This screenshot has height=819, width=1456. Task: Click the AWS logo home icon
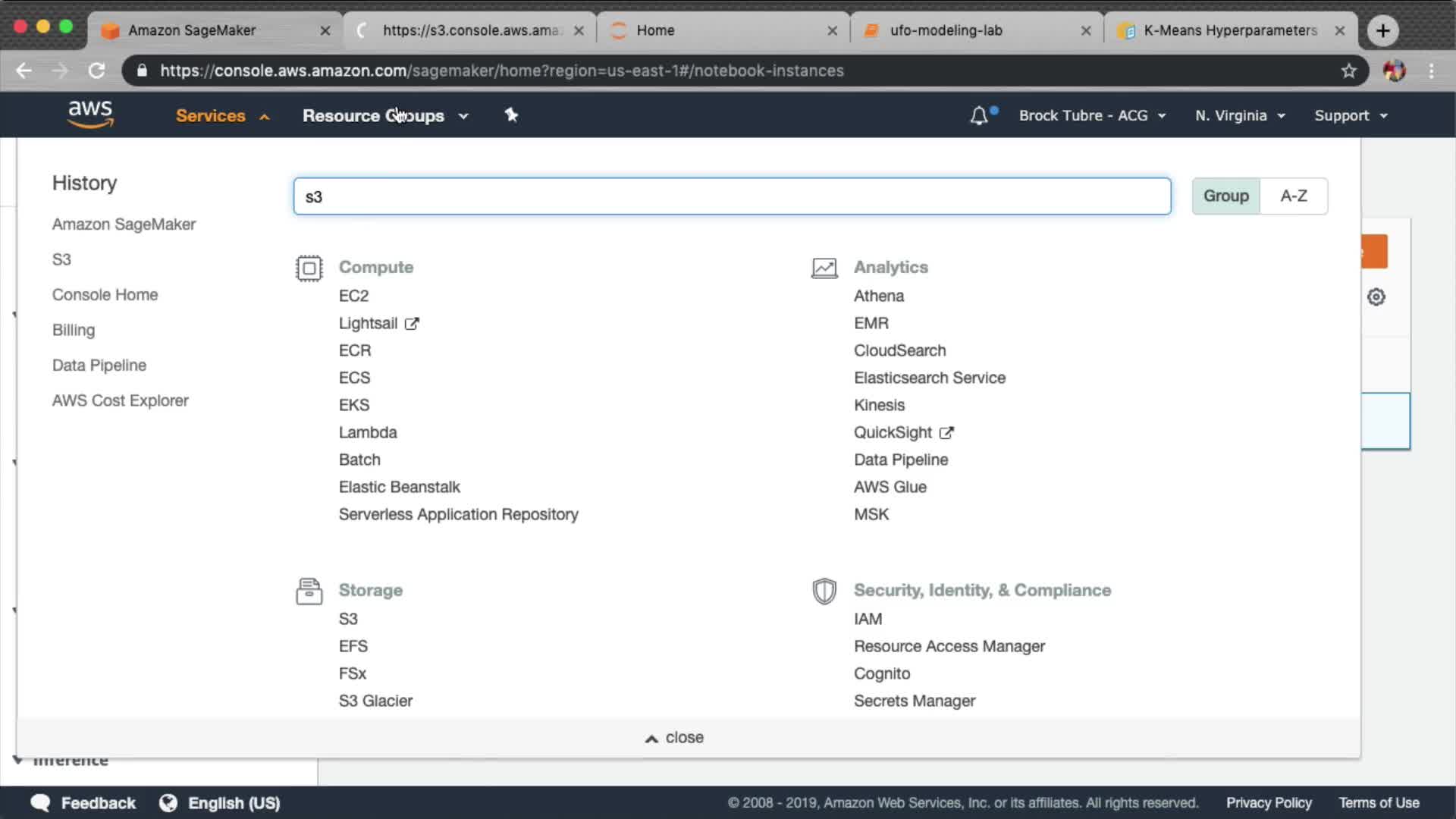point(90,115)
